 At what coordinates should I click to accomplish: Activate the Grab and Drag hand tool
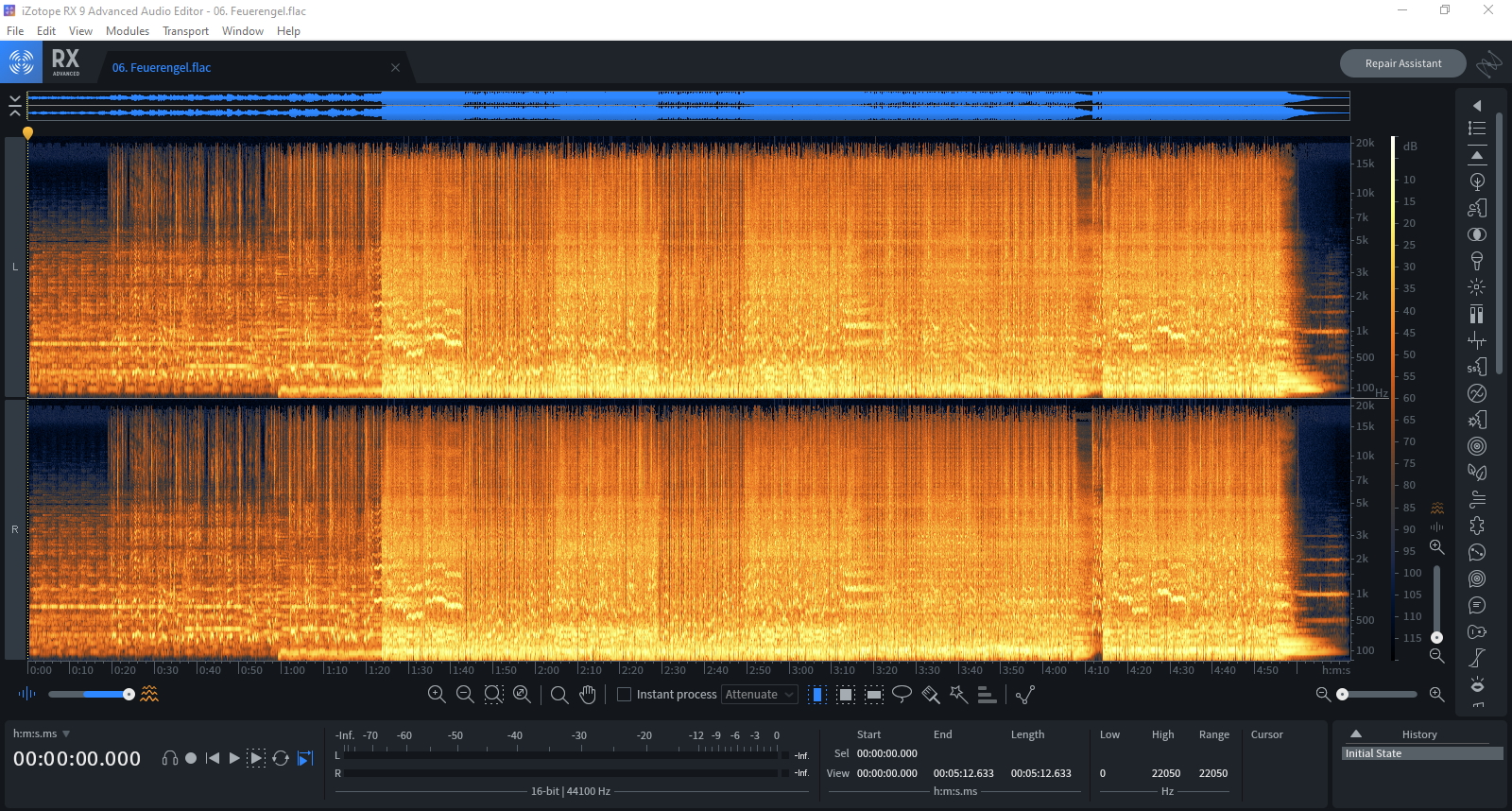click(x=588, y=695)
